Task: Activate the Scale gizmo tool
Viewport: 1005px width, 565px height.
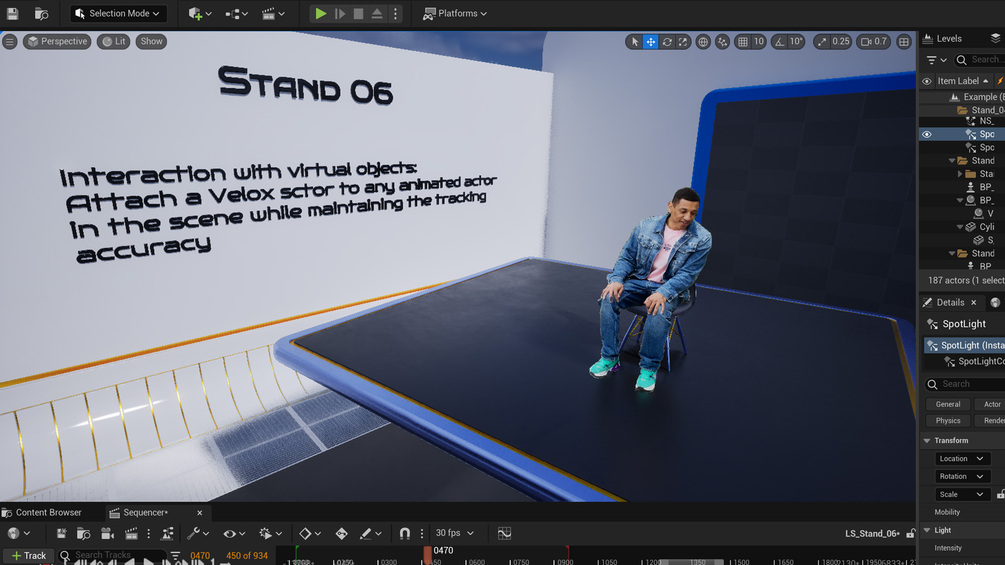Action: [683, 42]
